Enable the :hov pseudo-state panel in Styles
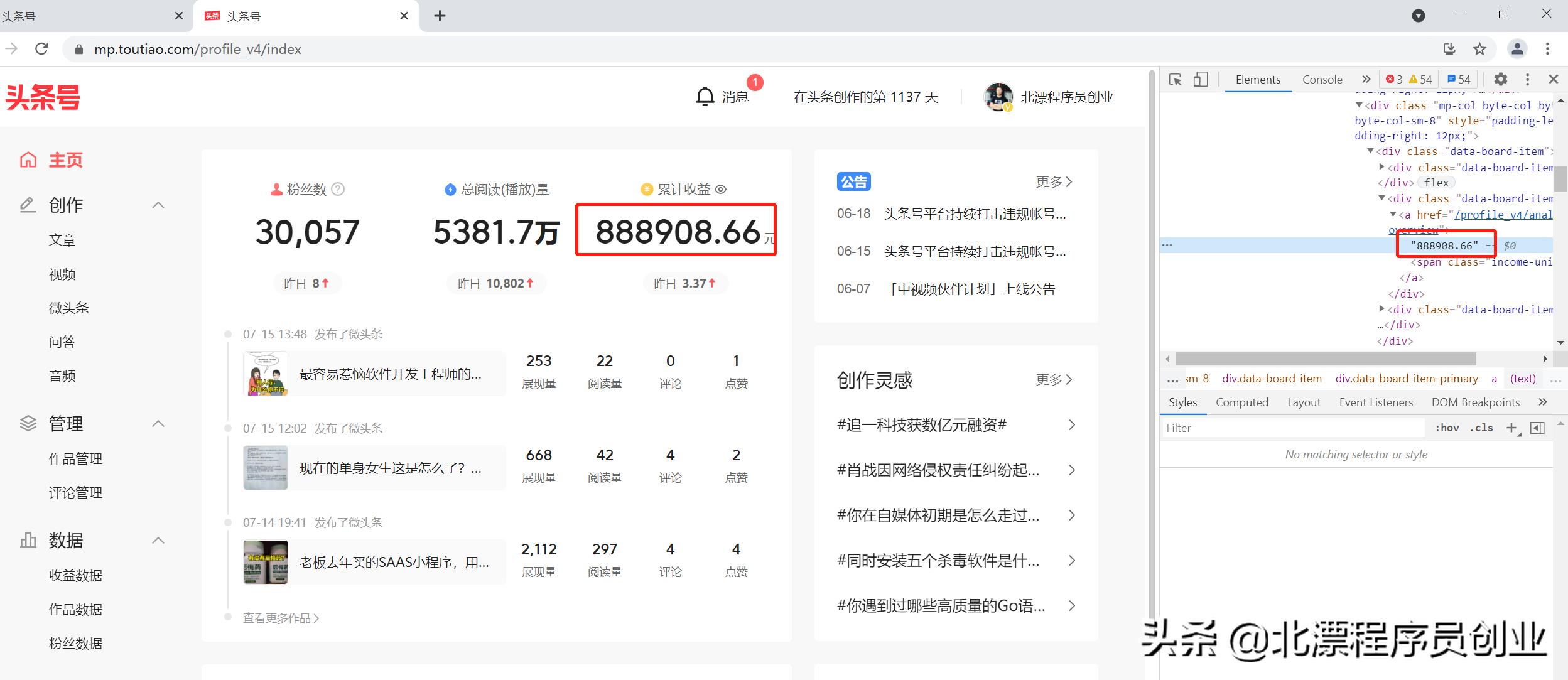 (x=1447, y=428)
